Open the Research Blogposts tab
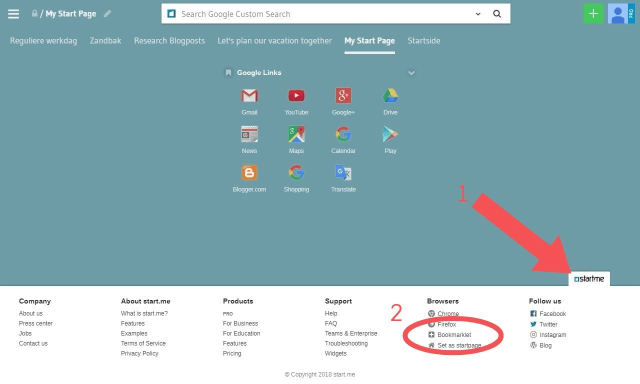 (x=169, y=41)
